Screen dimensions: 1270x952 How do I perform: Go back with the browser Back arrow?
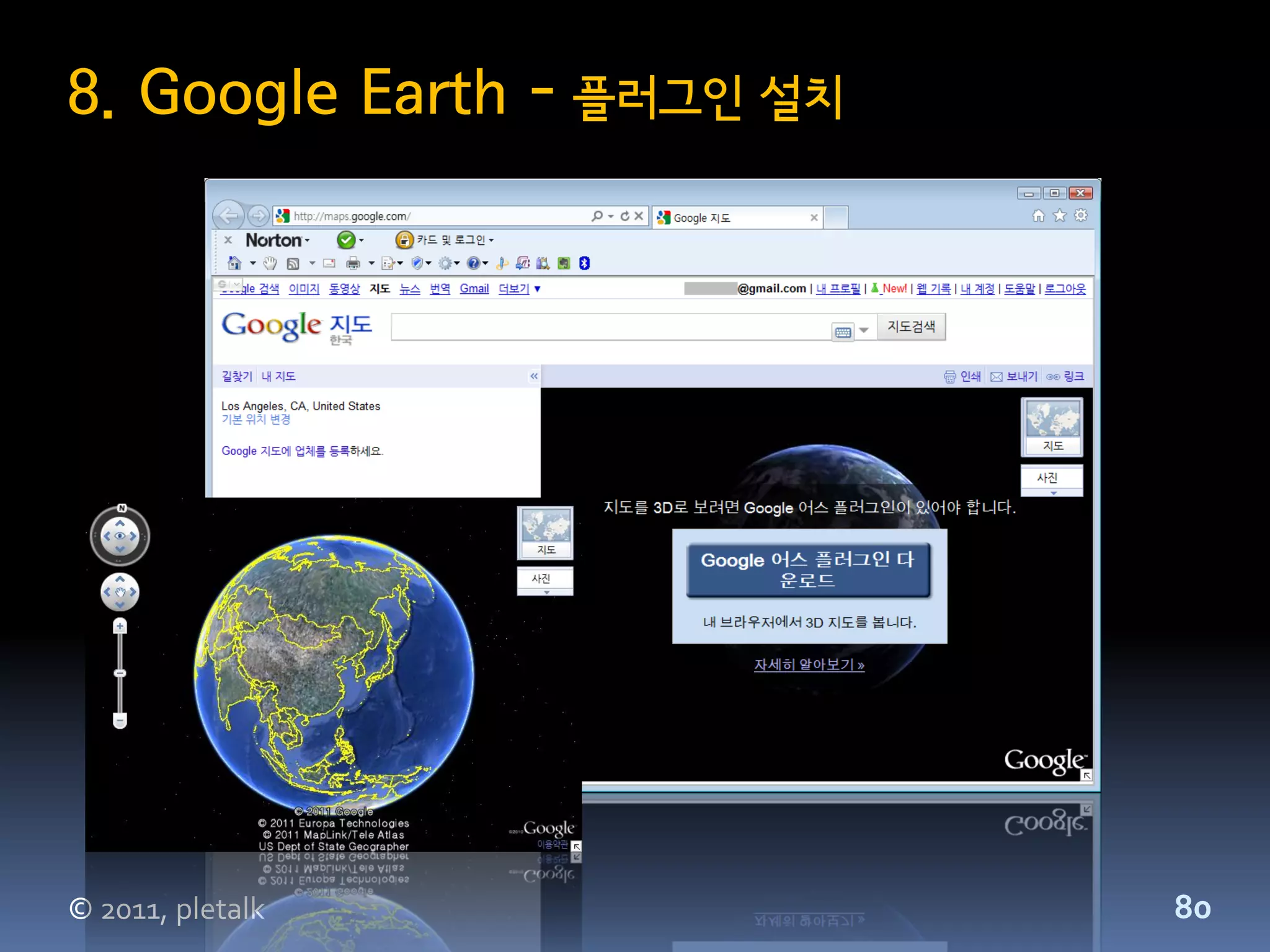click(x=228, y=216)
